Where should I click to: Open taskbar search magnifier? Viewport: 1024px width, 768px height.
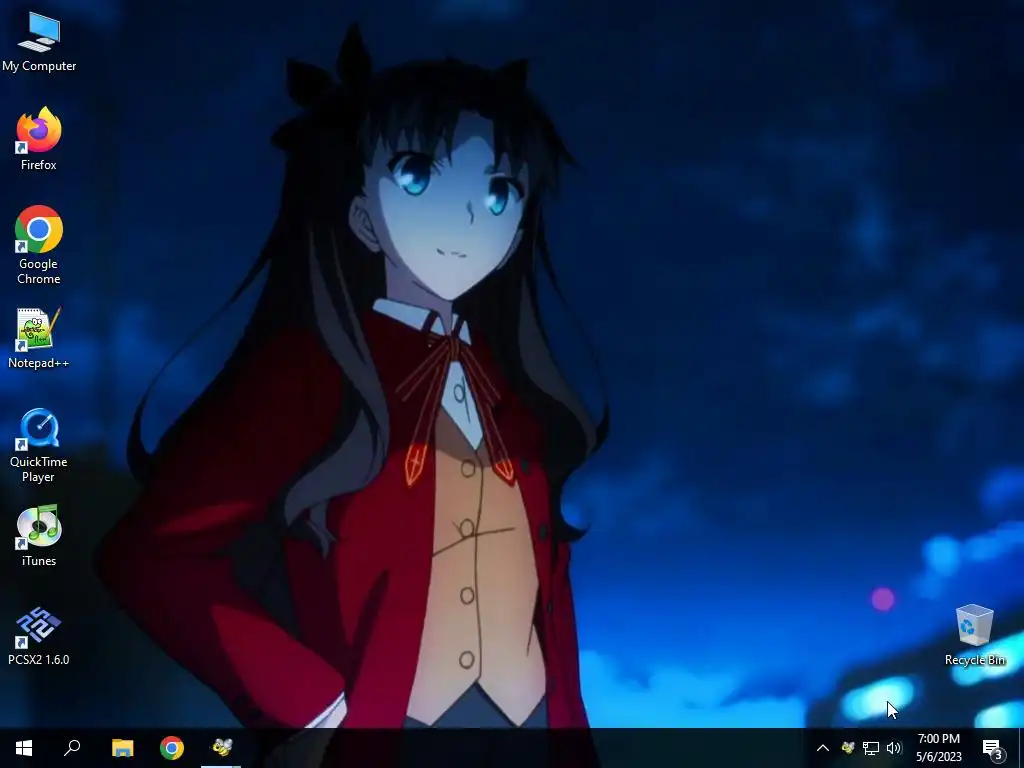72,748
